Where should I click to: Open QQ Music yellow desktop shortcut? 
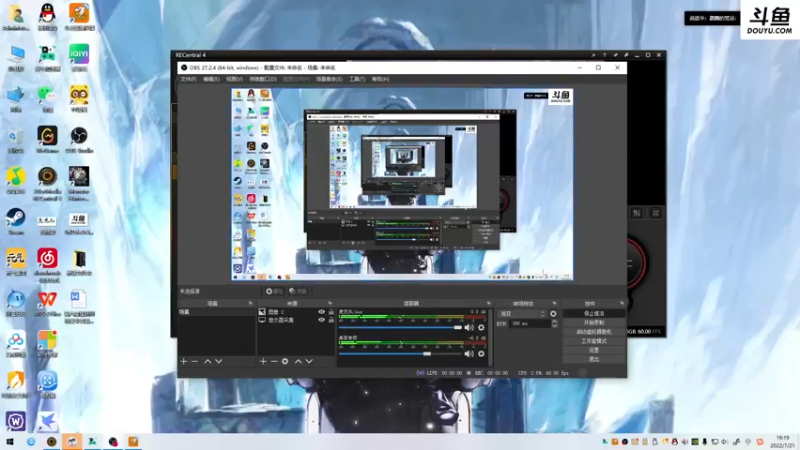[16, 180]
